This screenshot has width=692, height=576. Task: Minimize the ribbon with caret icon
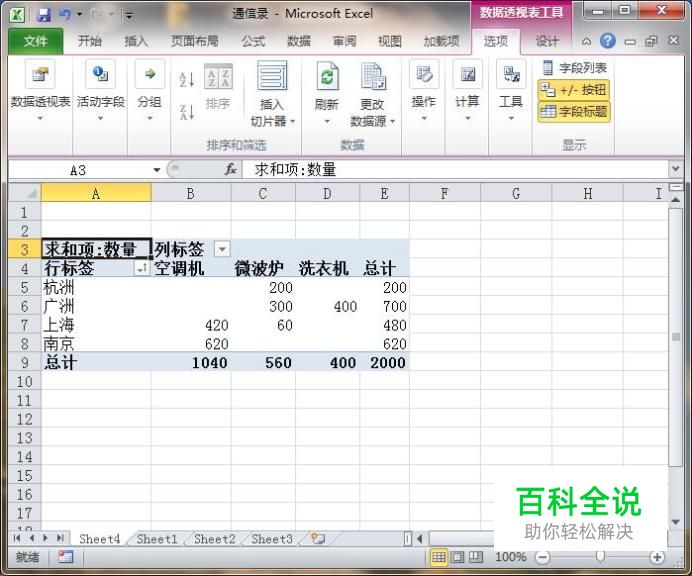coord(587,41)
